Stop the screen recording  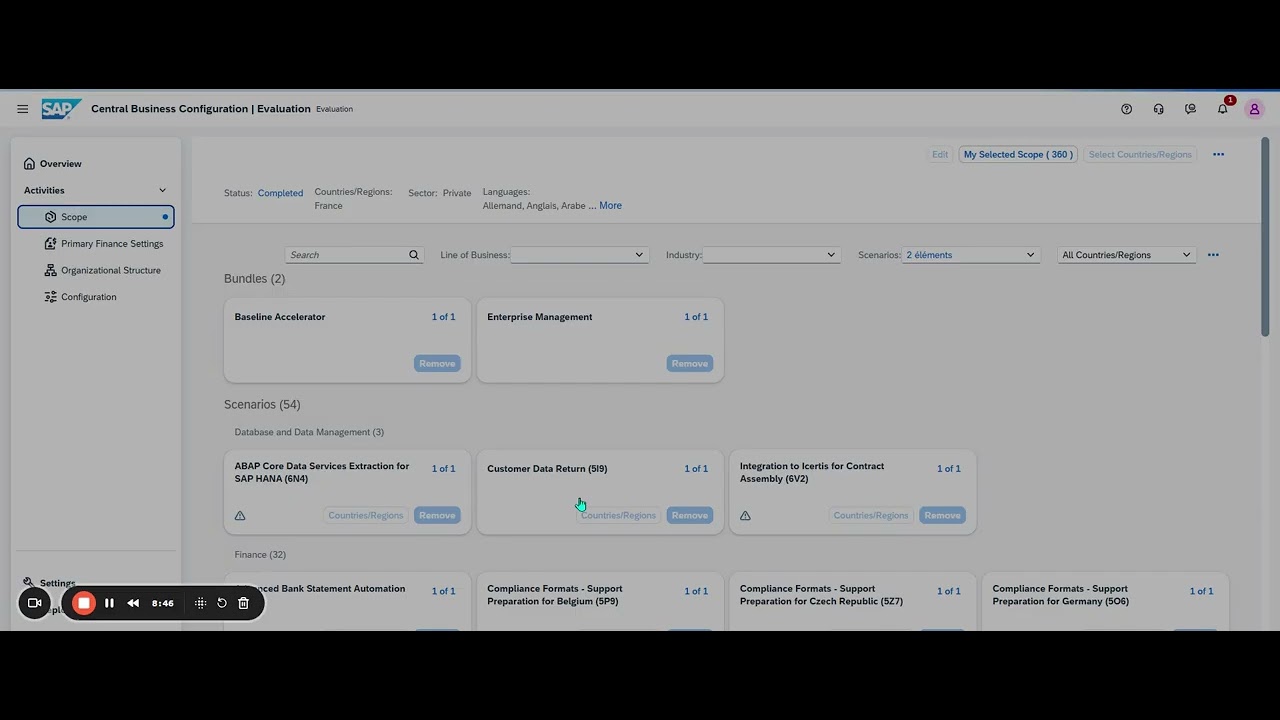84,603
